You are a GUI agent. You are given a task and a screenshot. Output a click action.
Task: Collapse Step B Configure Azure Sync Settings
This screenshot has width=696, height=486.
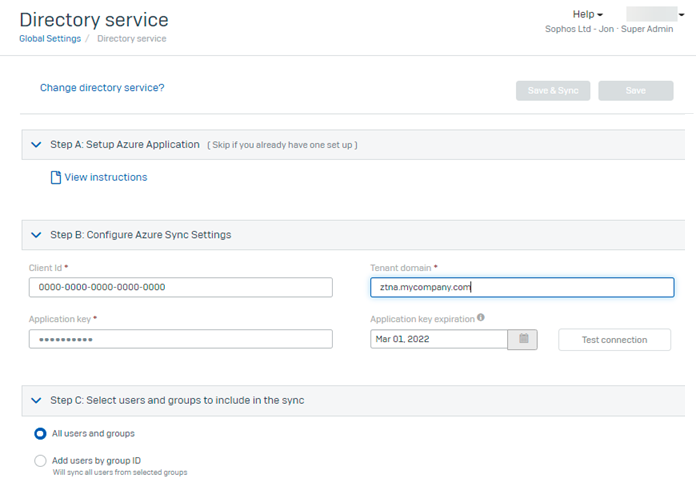pyautogui.click(x=36, y=235)
